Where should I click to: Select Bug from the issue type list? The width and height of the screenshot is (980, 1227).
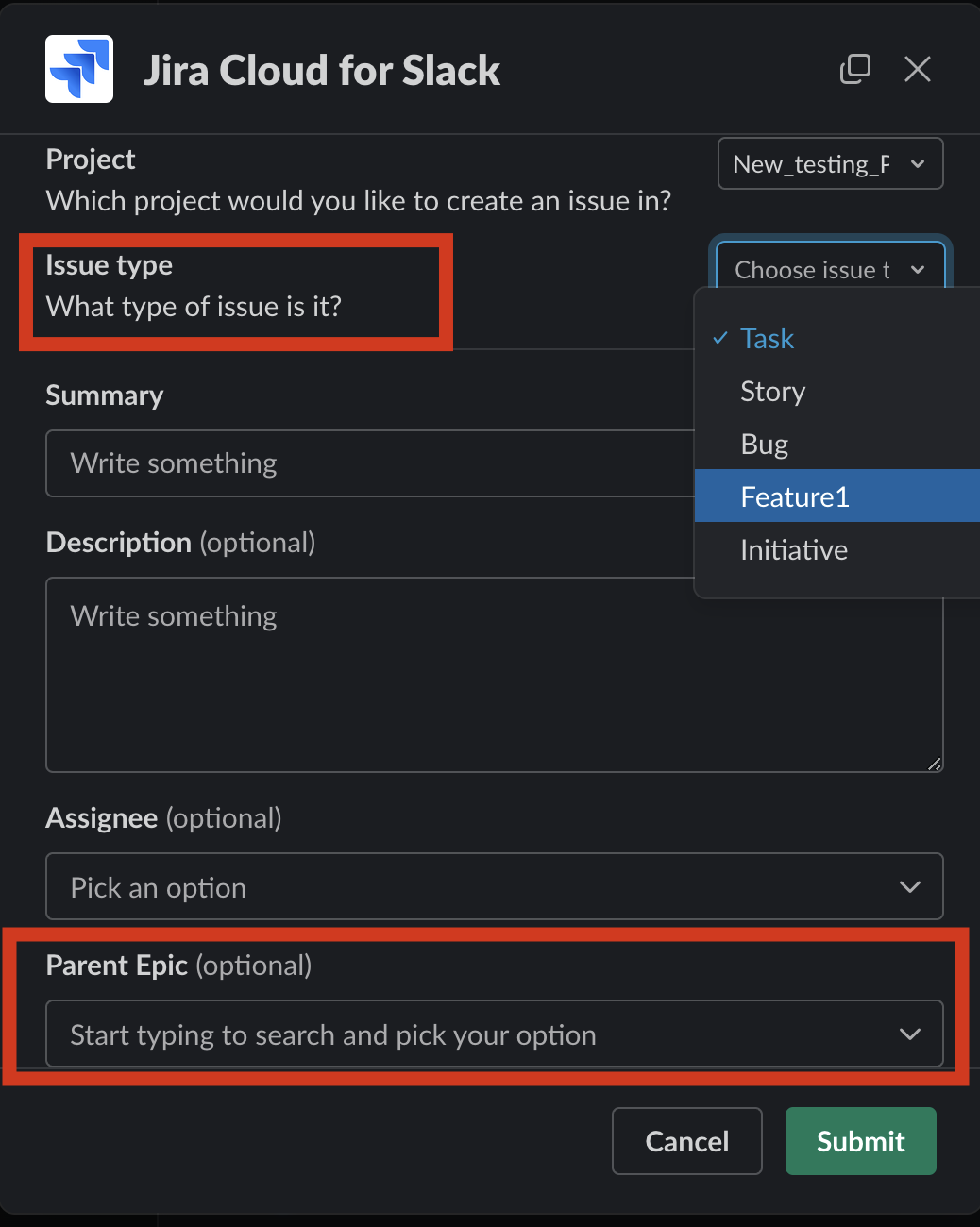point(764,444)
